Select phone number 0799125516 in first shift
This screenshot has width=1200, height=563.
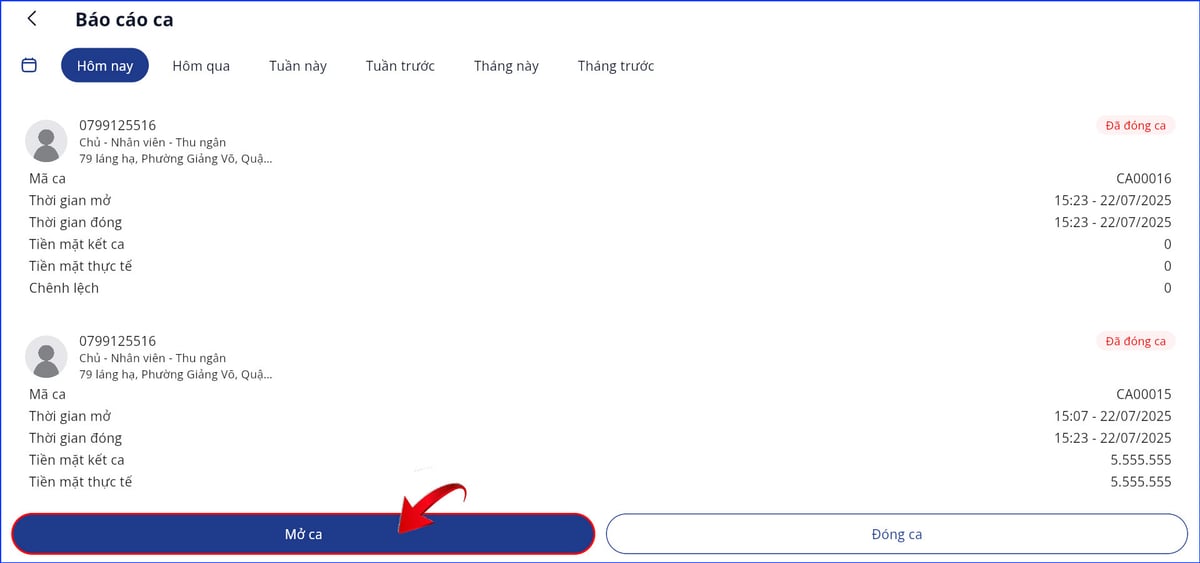[118, 125]
